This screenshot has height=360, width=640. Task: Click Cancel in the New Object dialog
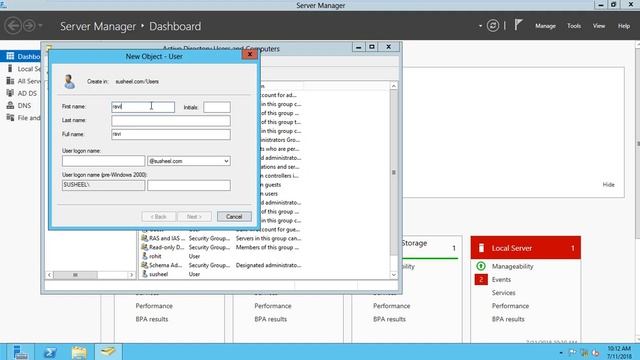click(x=234, y=216)
